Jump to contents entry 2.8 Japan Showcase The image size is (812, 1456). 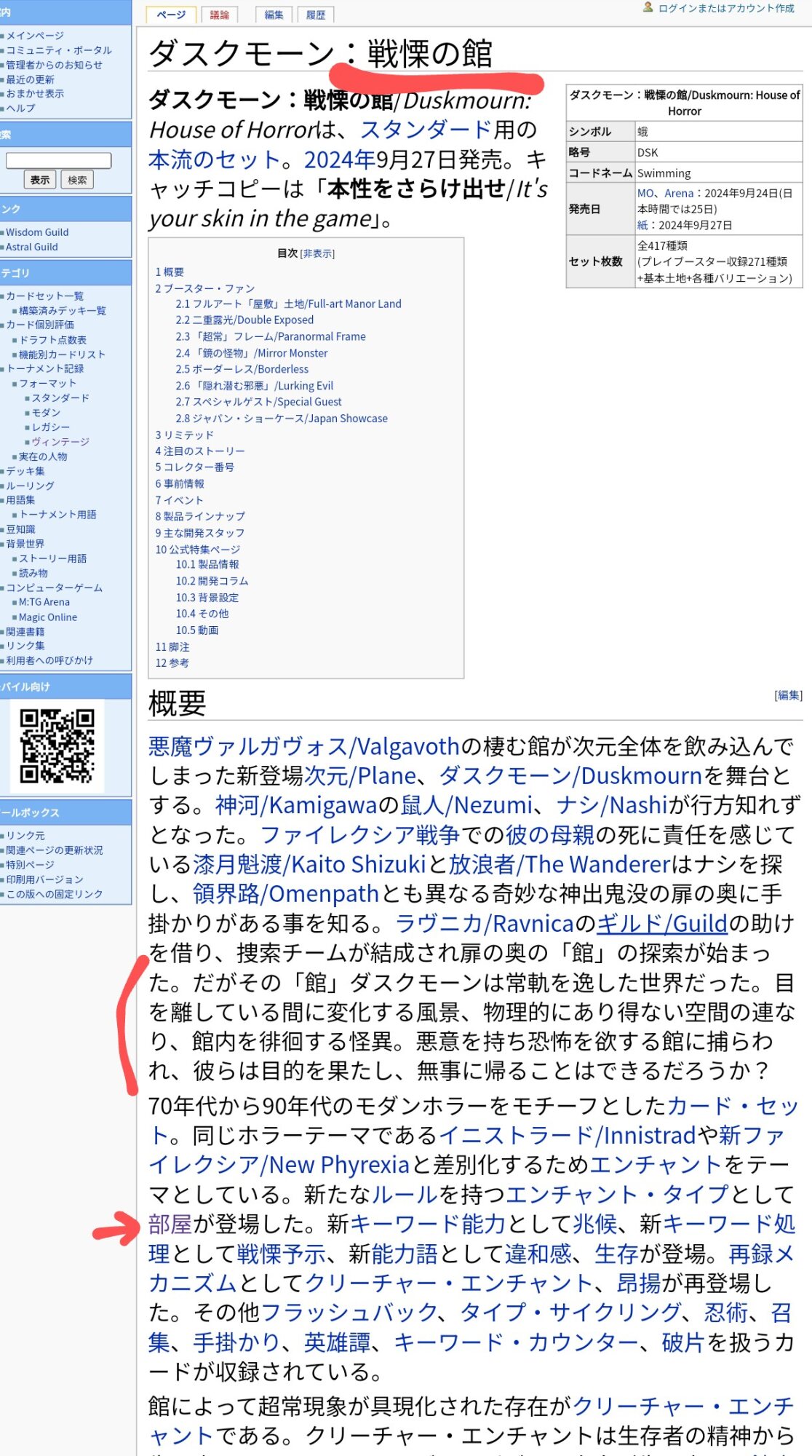tap(281, 419)
